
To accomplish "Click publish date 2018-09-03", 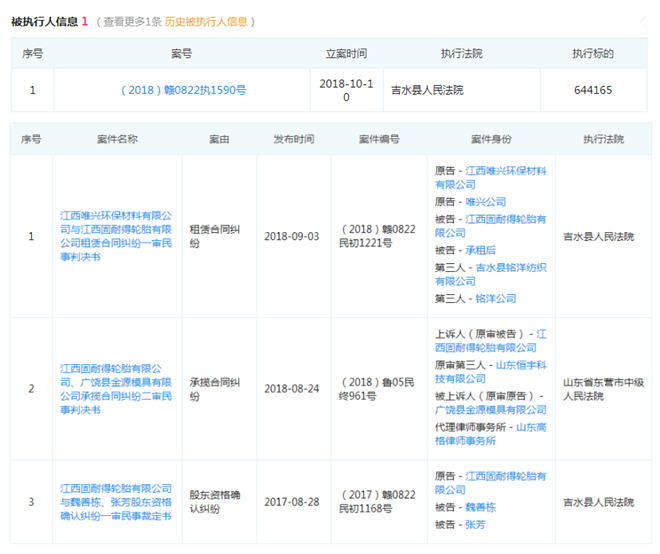I will point(292,236).
